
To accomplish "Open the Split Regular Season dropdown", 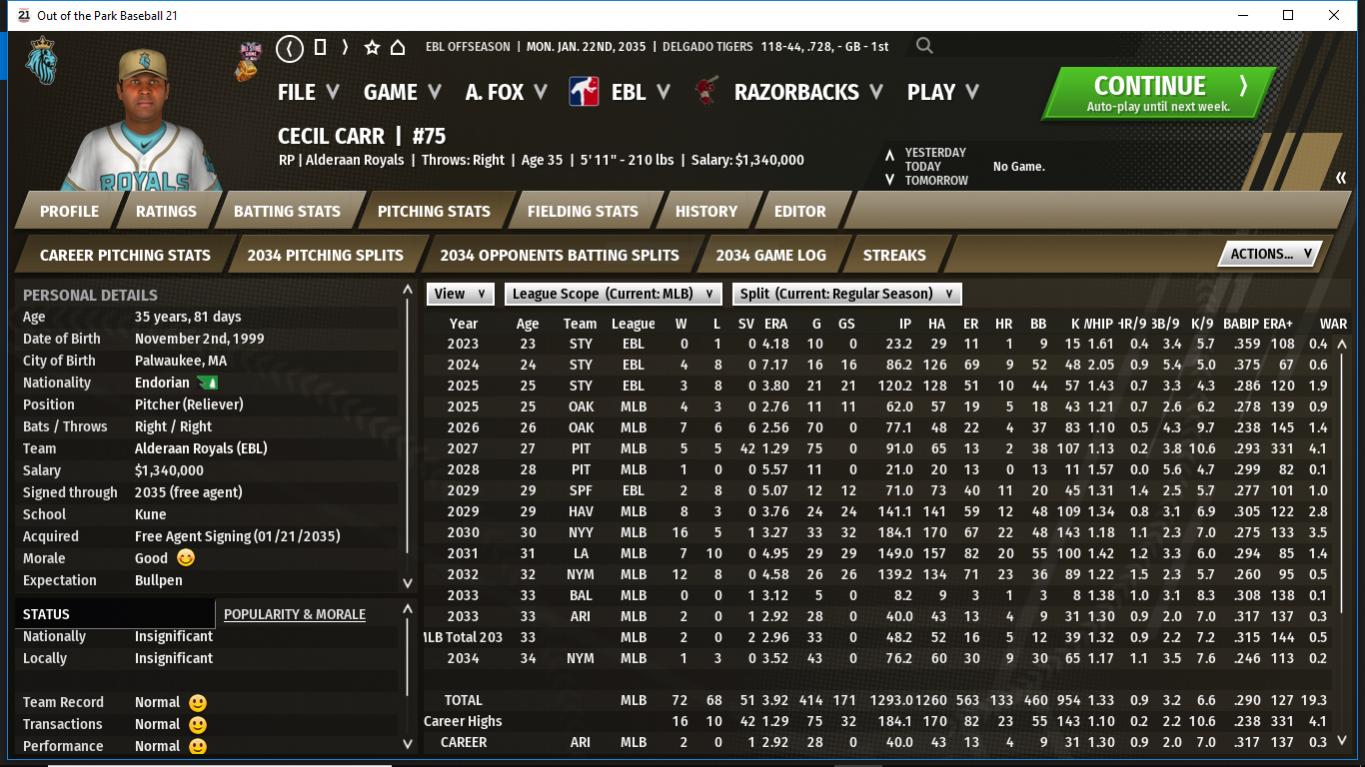I will [x=847, y=294].
